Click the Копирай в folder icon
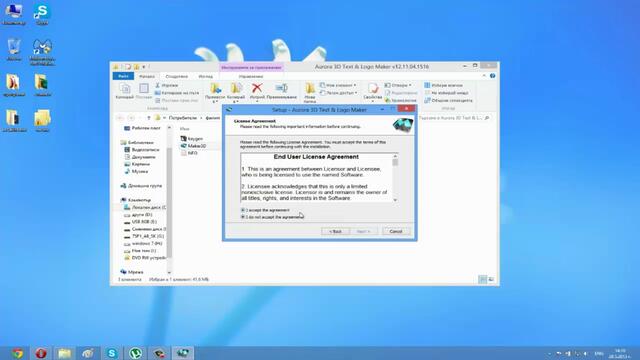 coord(236,92)
